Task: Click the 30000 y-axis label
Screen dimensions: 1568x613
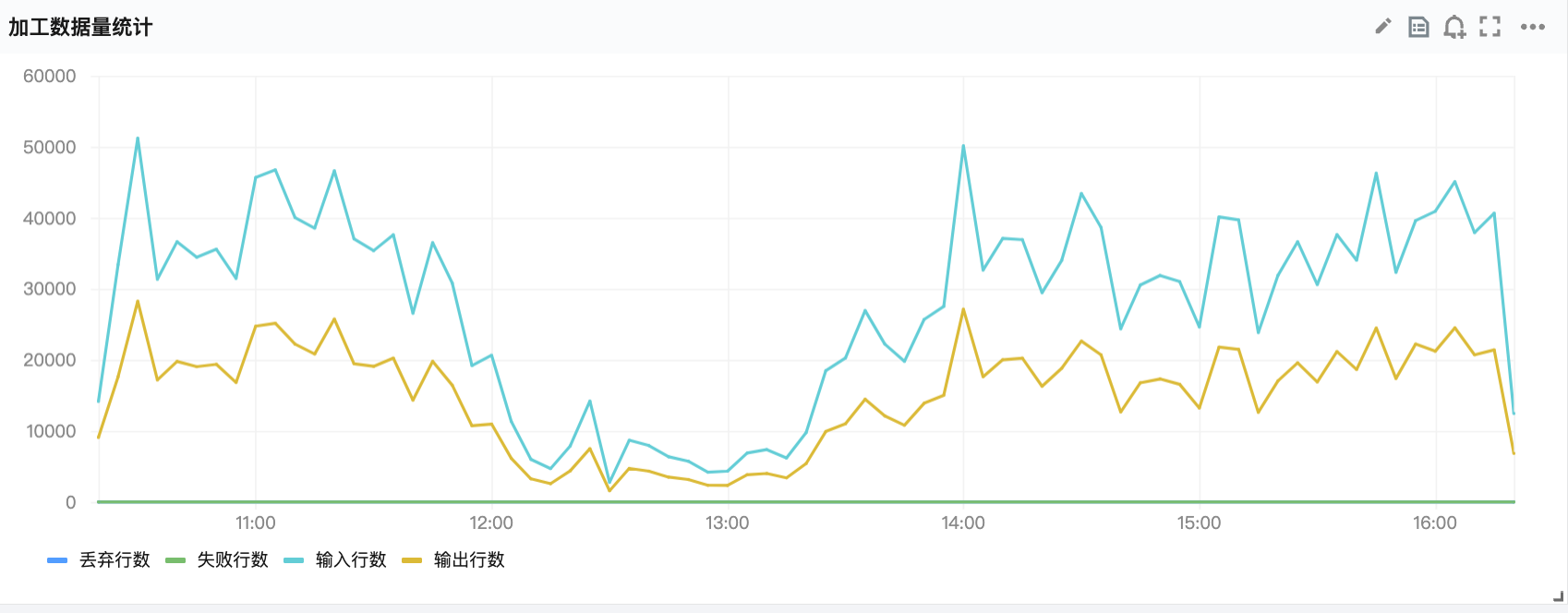Action: [x=50, y=289]
